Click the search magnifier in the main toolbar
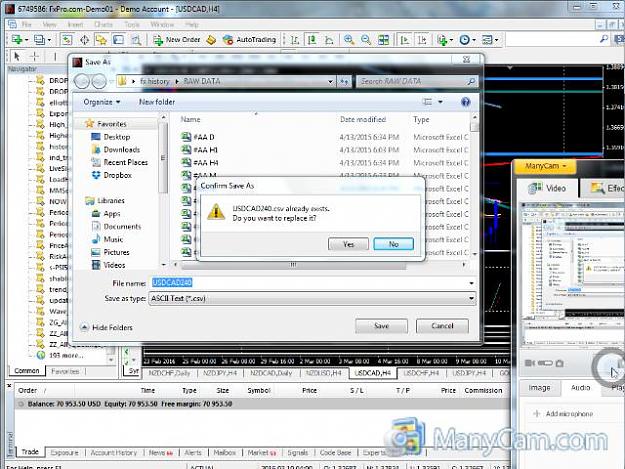The image size is (625, 469). 604,39
